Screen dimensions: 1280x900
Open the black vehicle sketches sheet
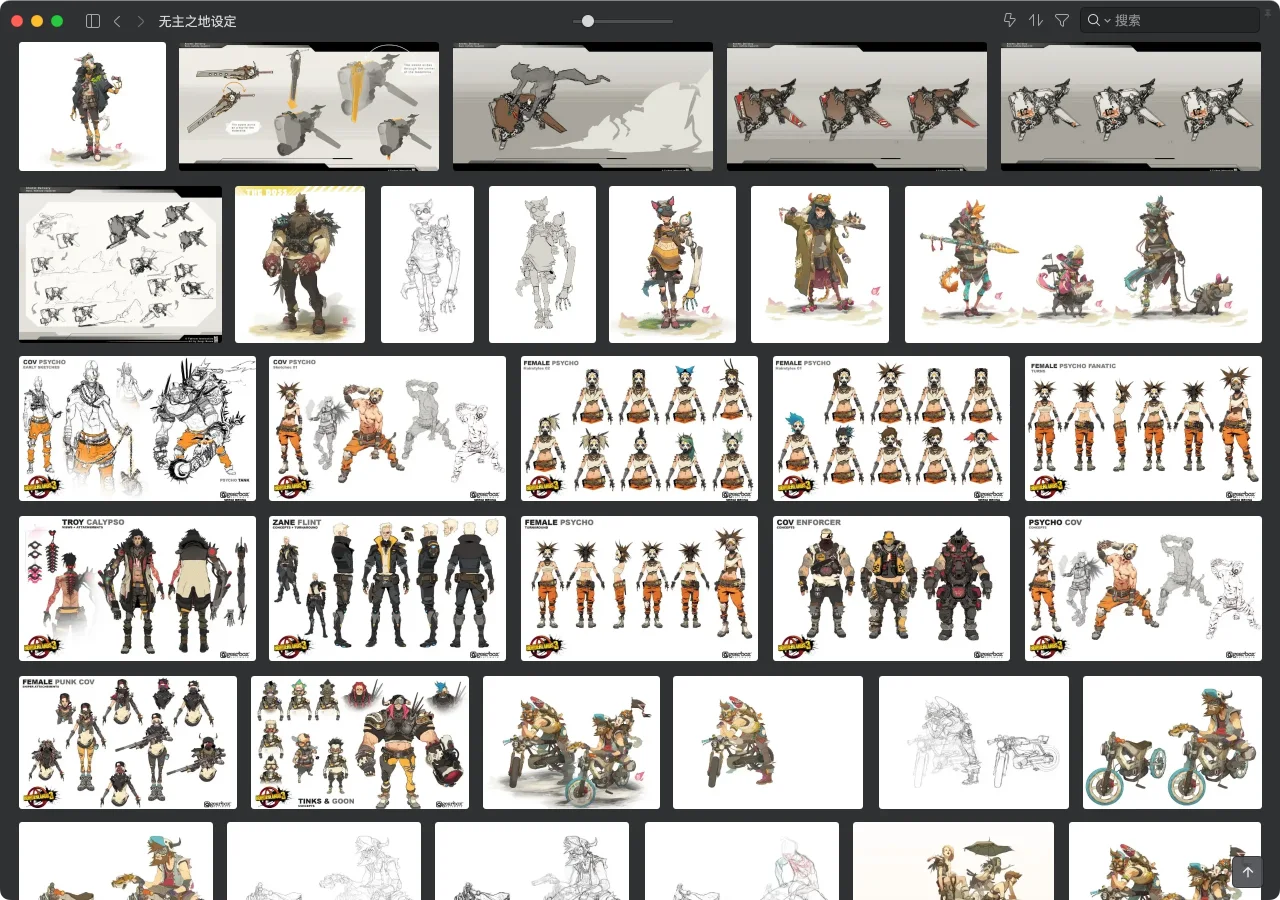click(120, 264)
